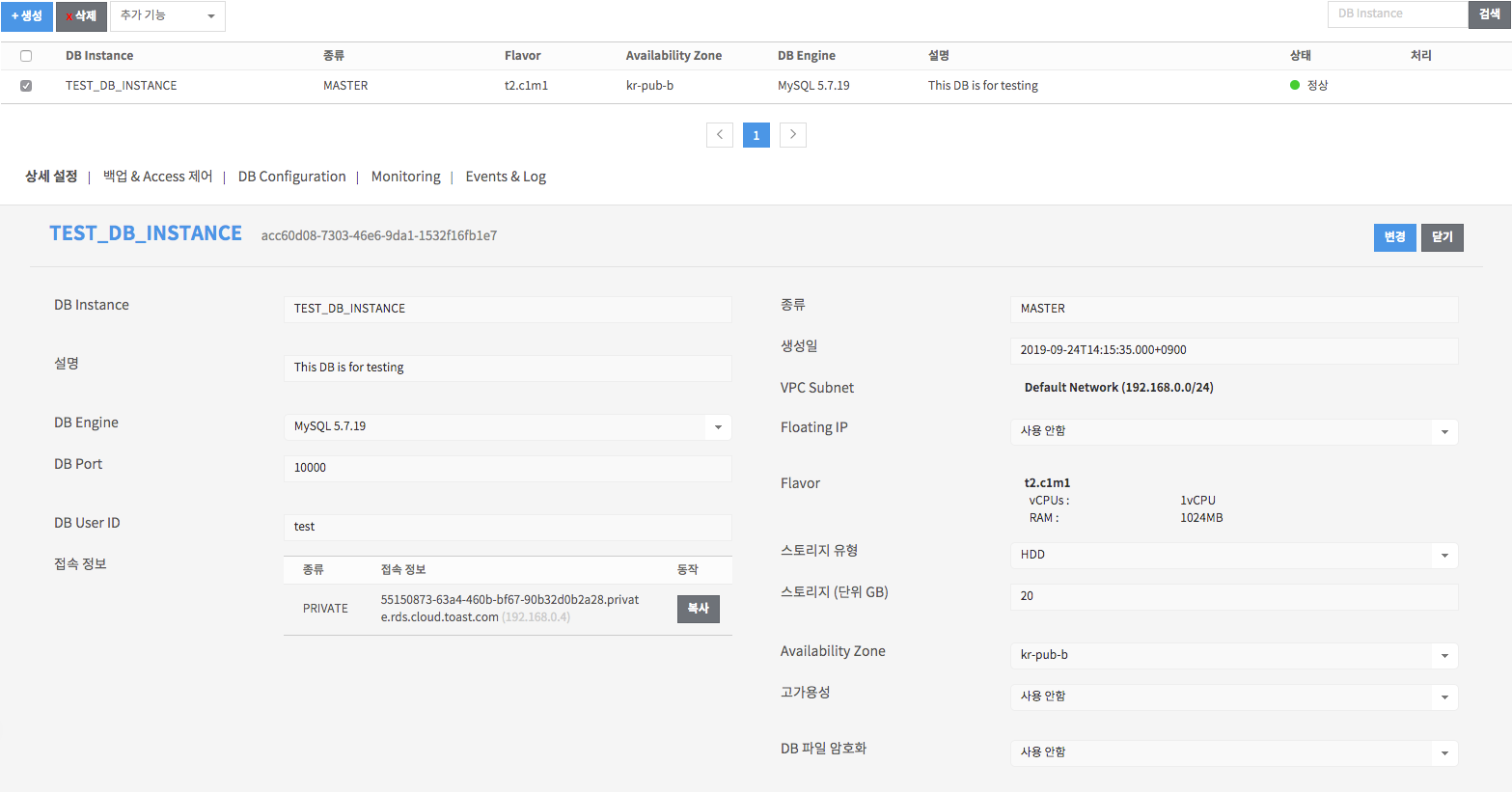Click the +생성 create button
The width and height of the screenshot is (1512, 792).
coord(27,16)
